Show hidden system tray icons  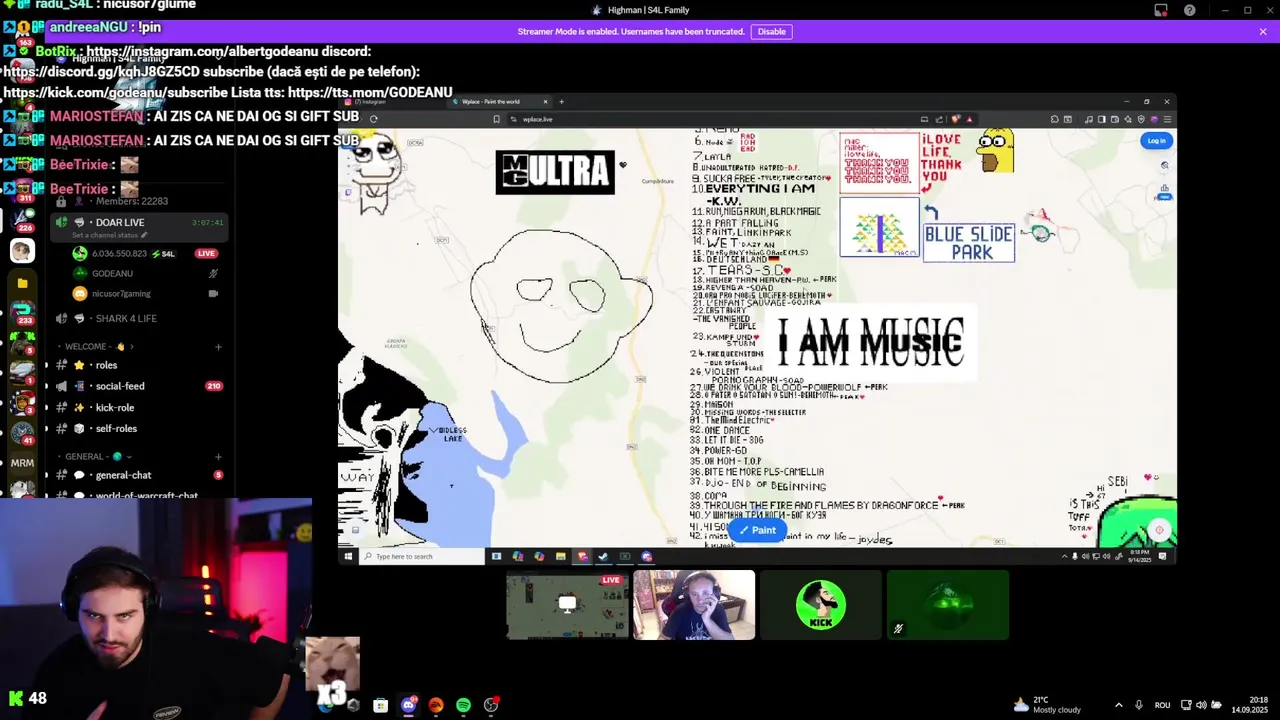click(x=1118, y=705)
